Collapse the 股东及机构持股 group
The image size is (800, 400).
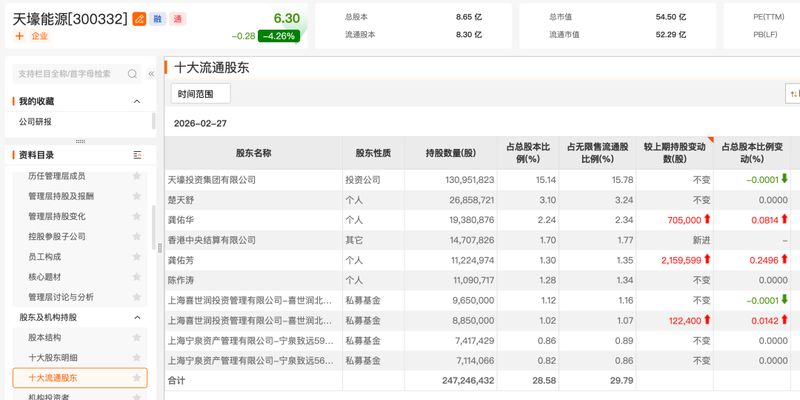[x=137, y=317]
